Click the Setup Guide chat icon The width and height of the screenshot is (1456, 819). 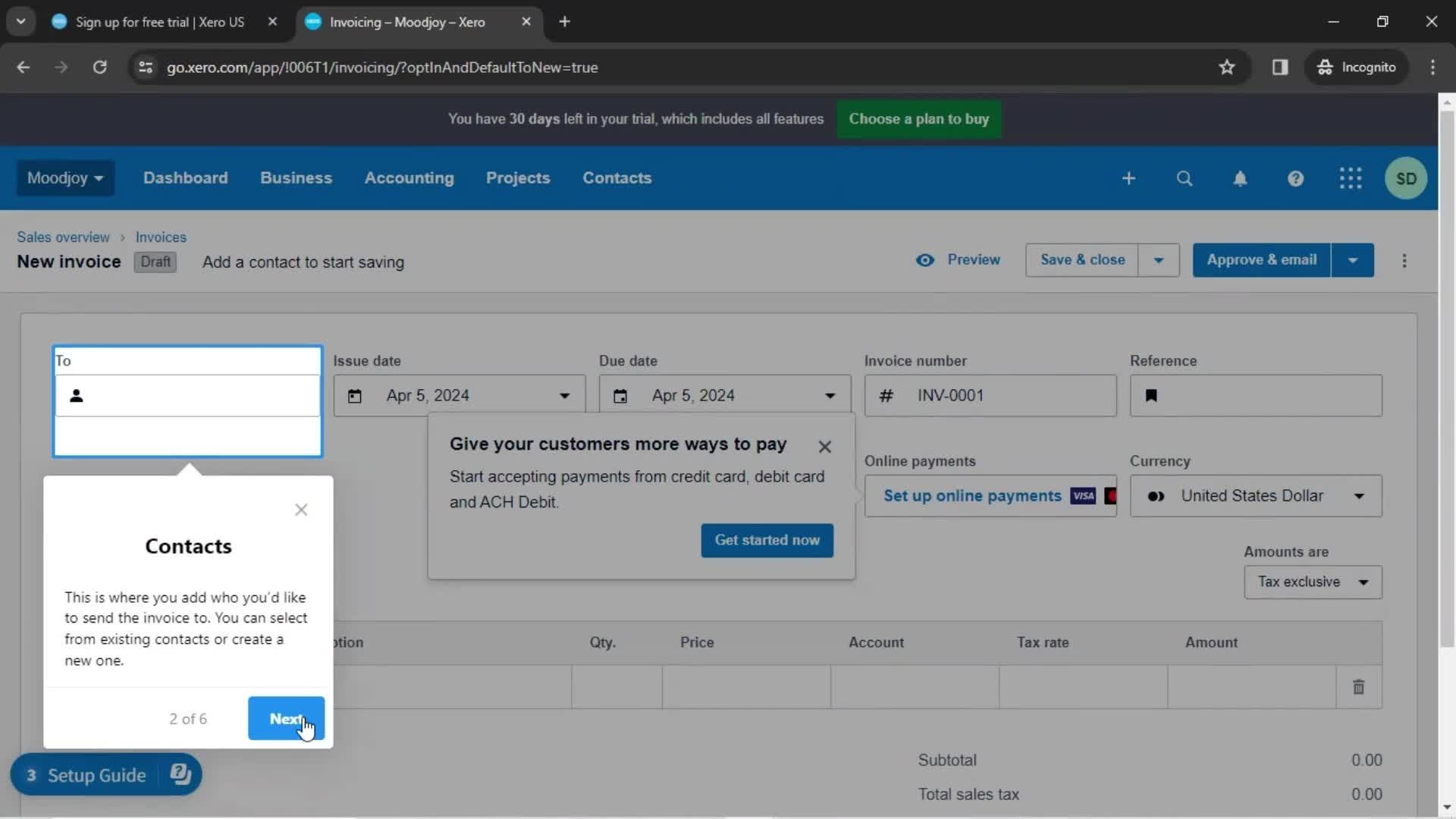click(x=180, y=774)
